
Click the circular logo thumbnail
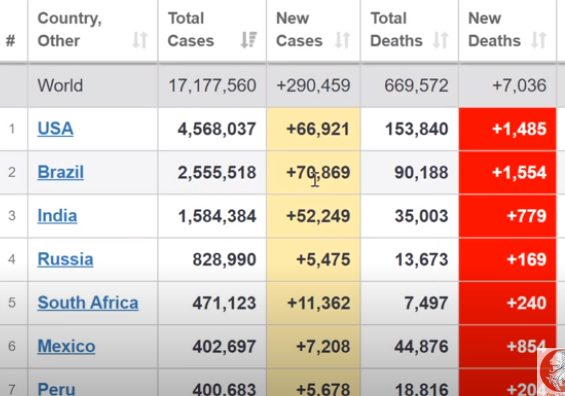[x=552, y=372]
